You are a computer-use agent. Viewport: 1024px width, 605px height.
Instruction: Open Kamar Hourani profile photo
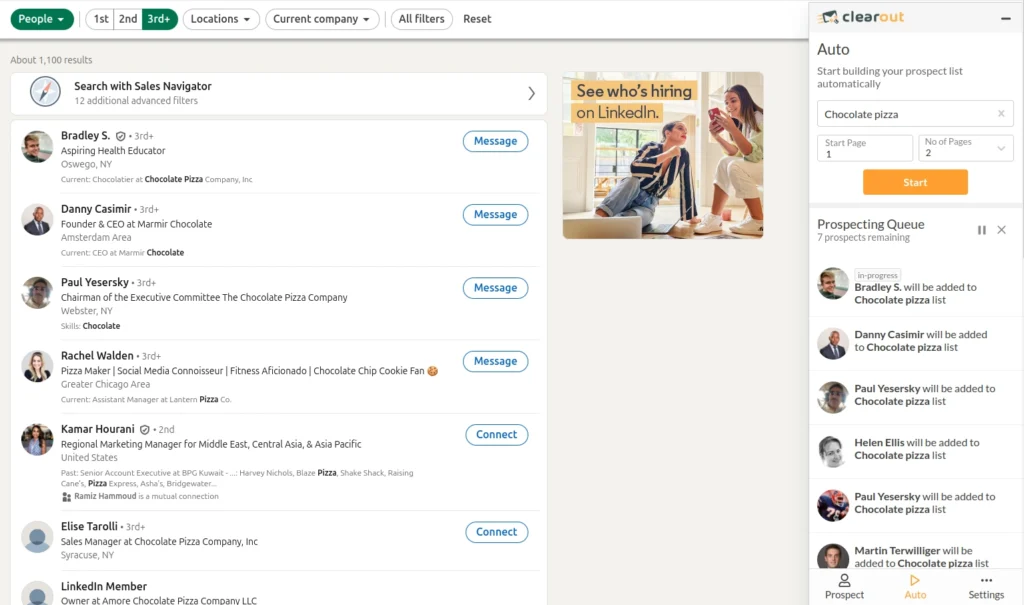click(37, 440)
